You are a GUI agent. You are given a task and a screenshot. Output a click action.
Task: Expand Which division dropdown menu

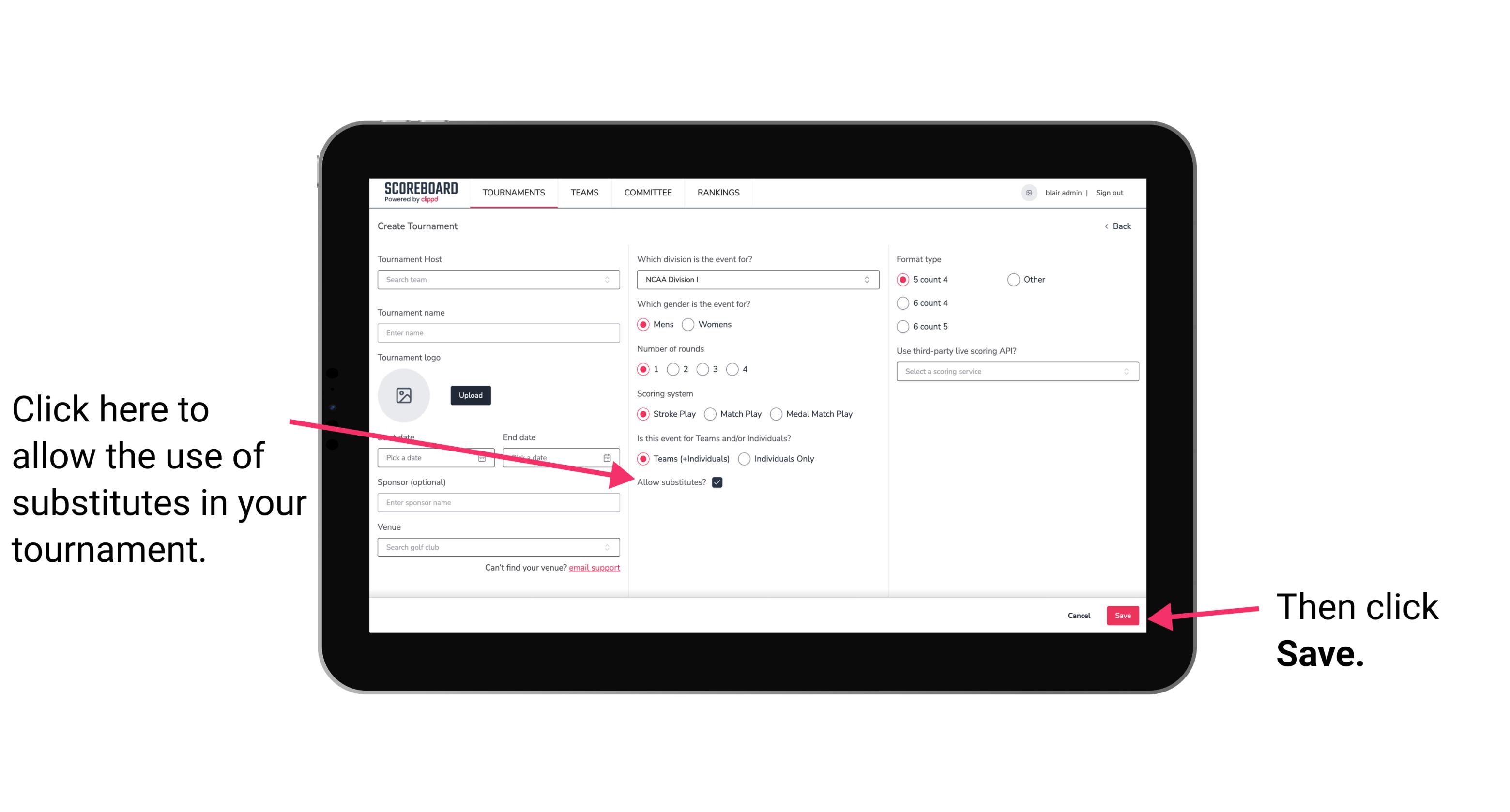[x=756, y=279]
